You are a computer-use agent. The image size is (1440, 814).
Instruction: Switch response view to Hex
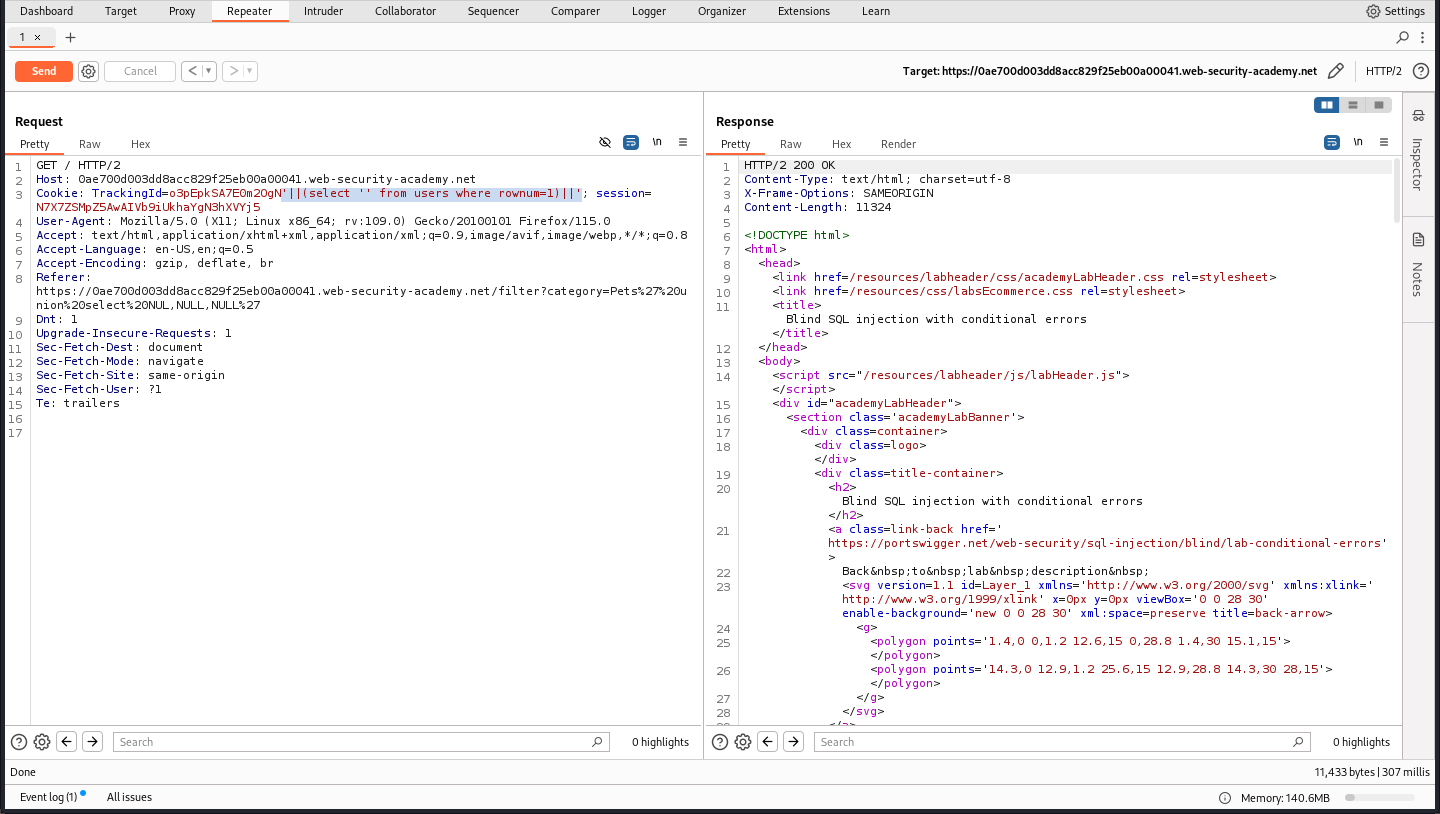(x=842, y=144)
